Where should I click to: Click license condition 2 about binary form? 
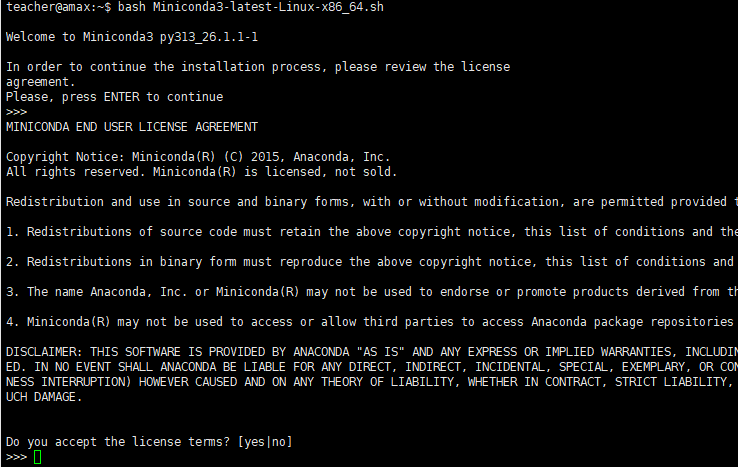tap(370, 262)
